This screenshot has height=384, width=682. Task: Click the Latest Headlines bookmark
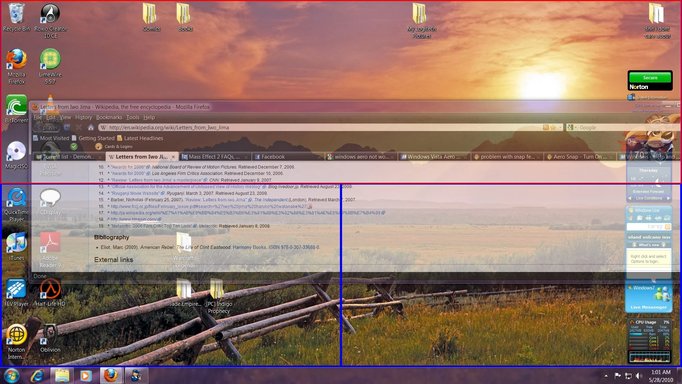tap(140, 138)
